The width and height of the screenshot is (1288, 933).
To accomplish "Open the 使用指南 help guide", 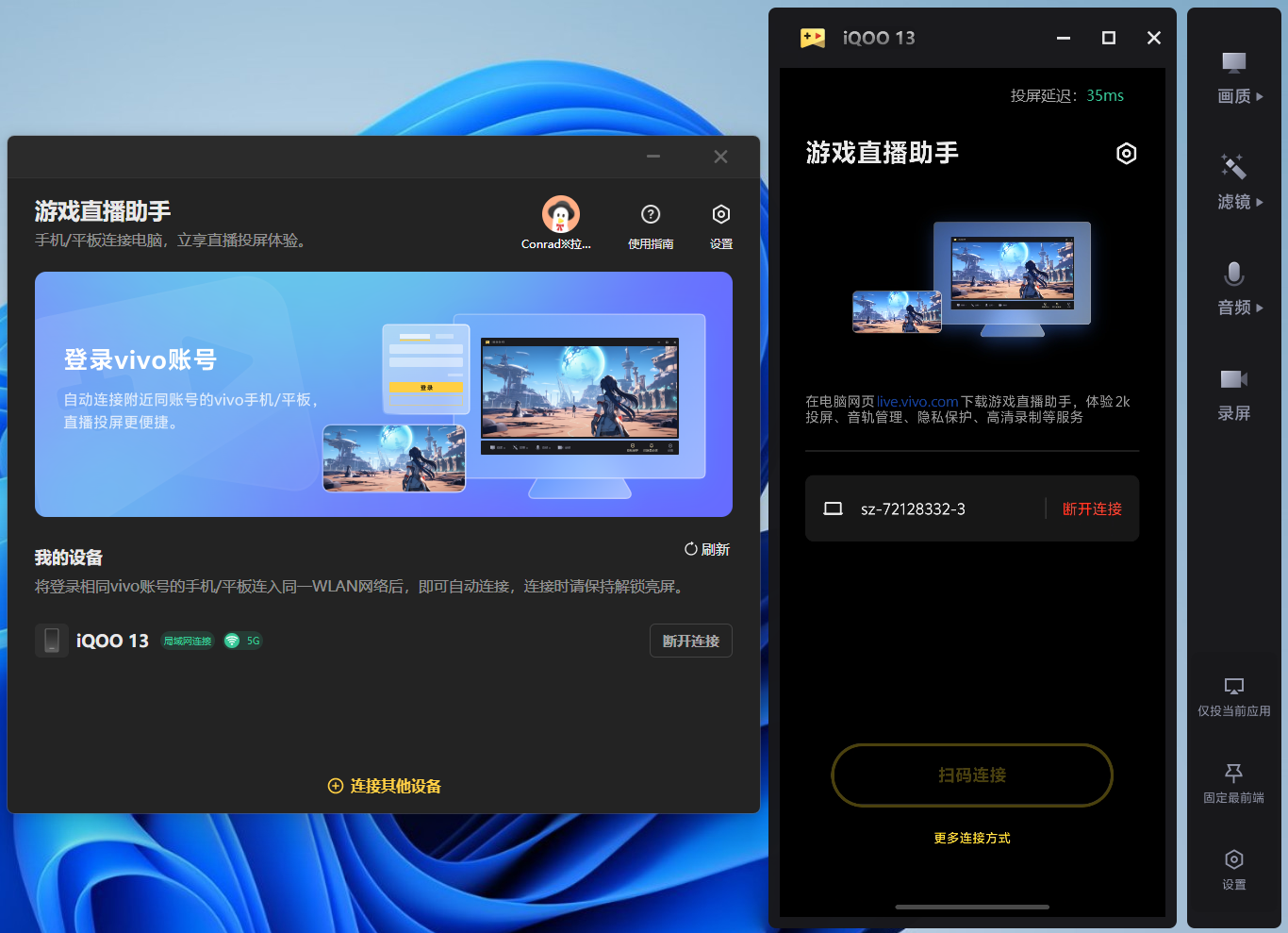I will [x=651, y=225].
